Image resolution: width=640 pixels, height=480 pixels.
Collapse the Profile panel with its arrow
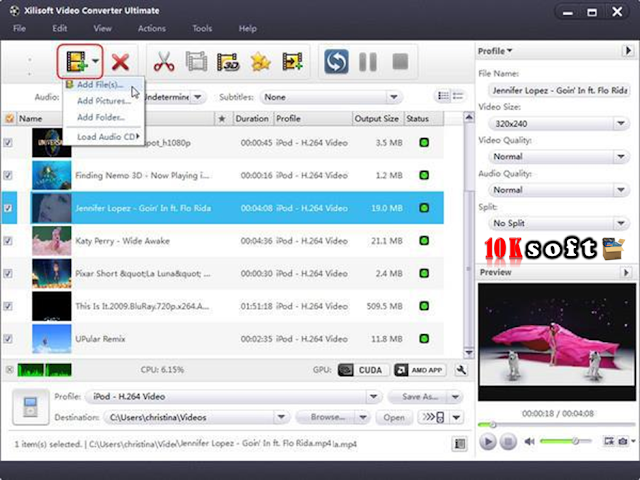tap(628, 51)
